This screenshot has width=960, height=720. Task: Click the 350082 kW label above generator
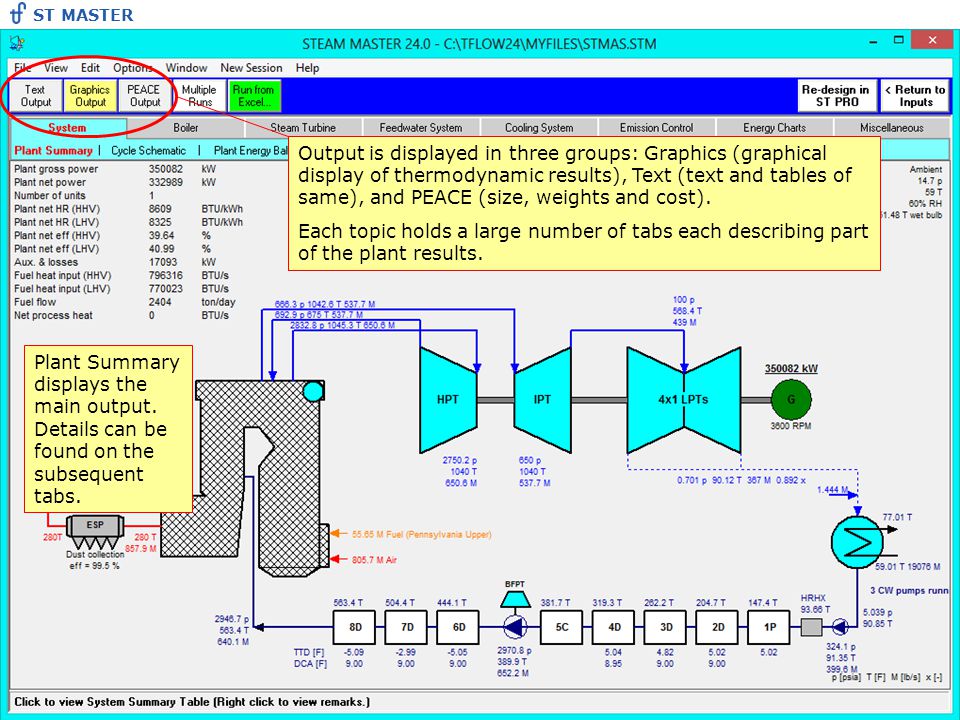[791, 369]
